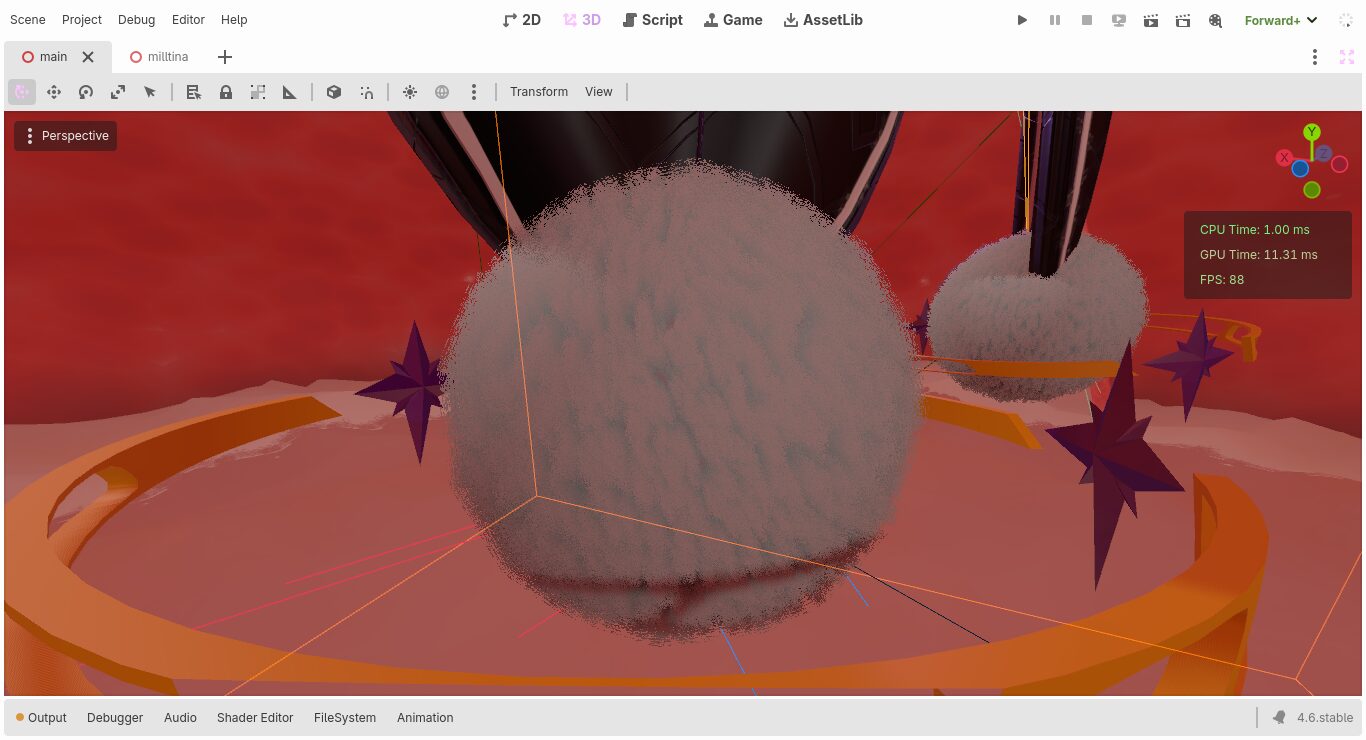Toggle the local space cube icon
This screenshot has width=1366, height=740.
tap(334, 92)
